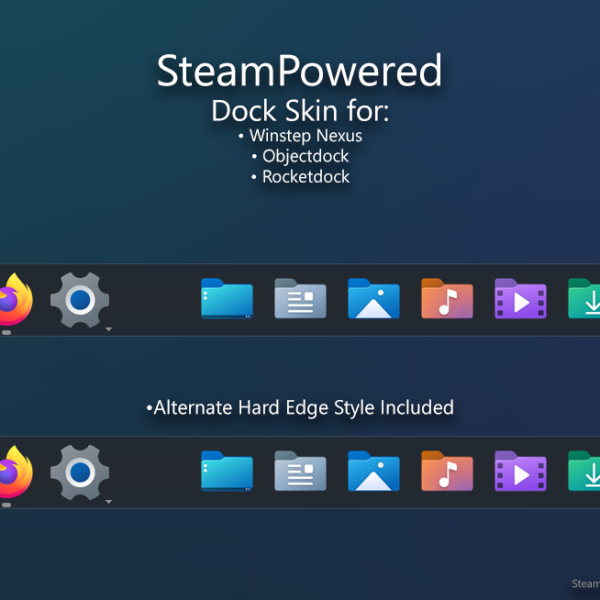
Task: Click the "Dock Skin for:" heading
Action: tap(300, 111)
